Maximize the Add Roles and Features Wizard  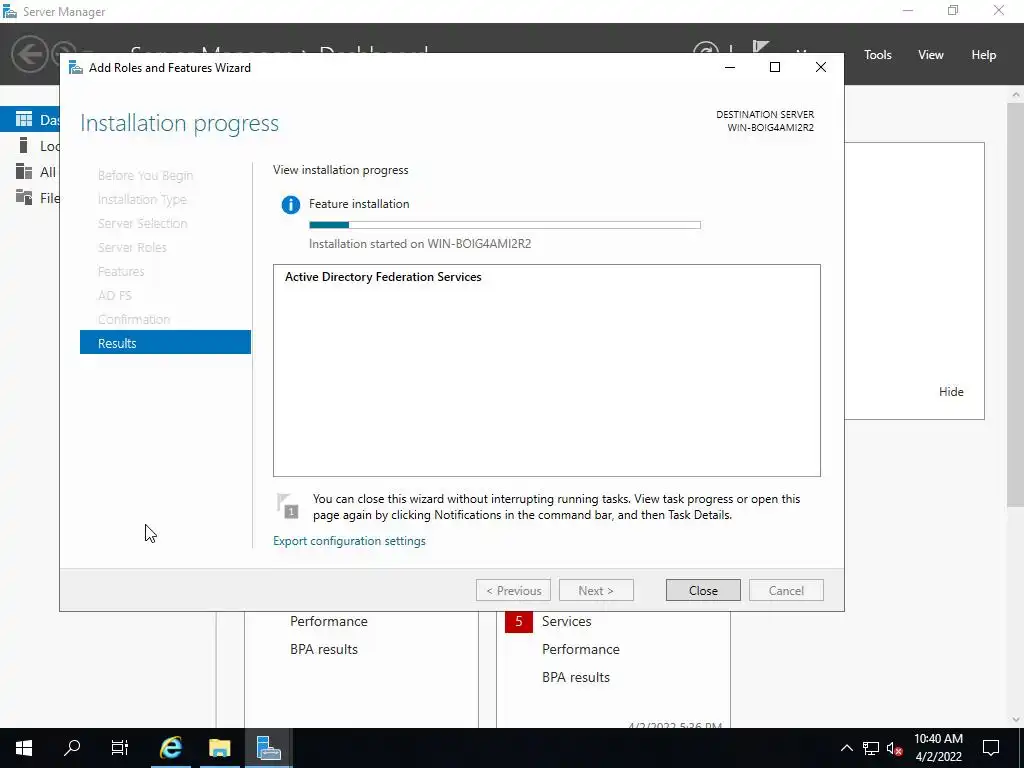tap(775, 67)
